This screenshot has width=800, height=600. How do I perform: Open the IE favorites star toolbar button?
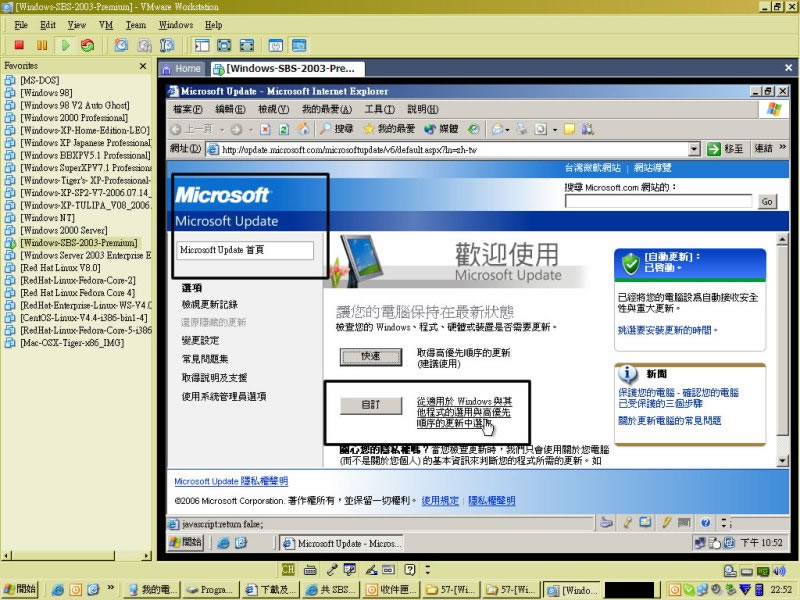point(389,129)
